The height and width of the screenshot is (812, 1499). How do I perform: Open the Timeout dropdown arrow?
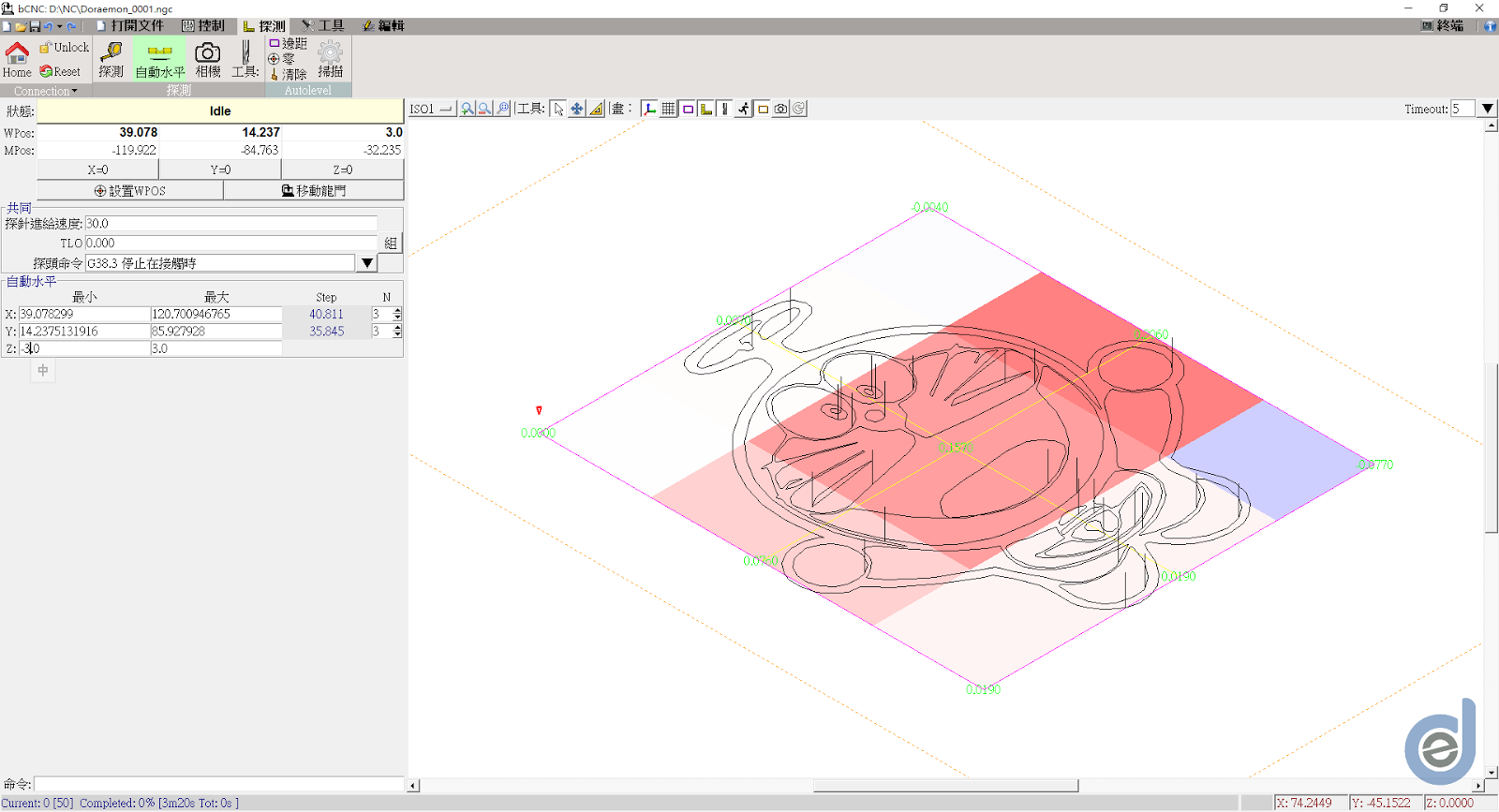[1488, 109]
